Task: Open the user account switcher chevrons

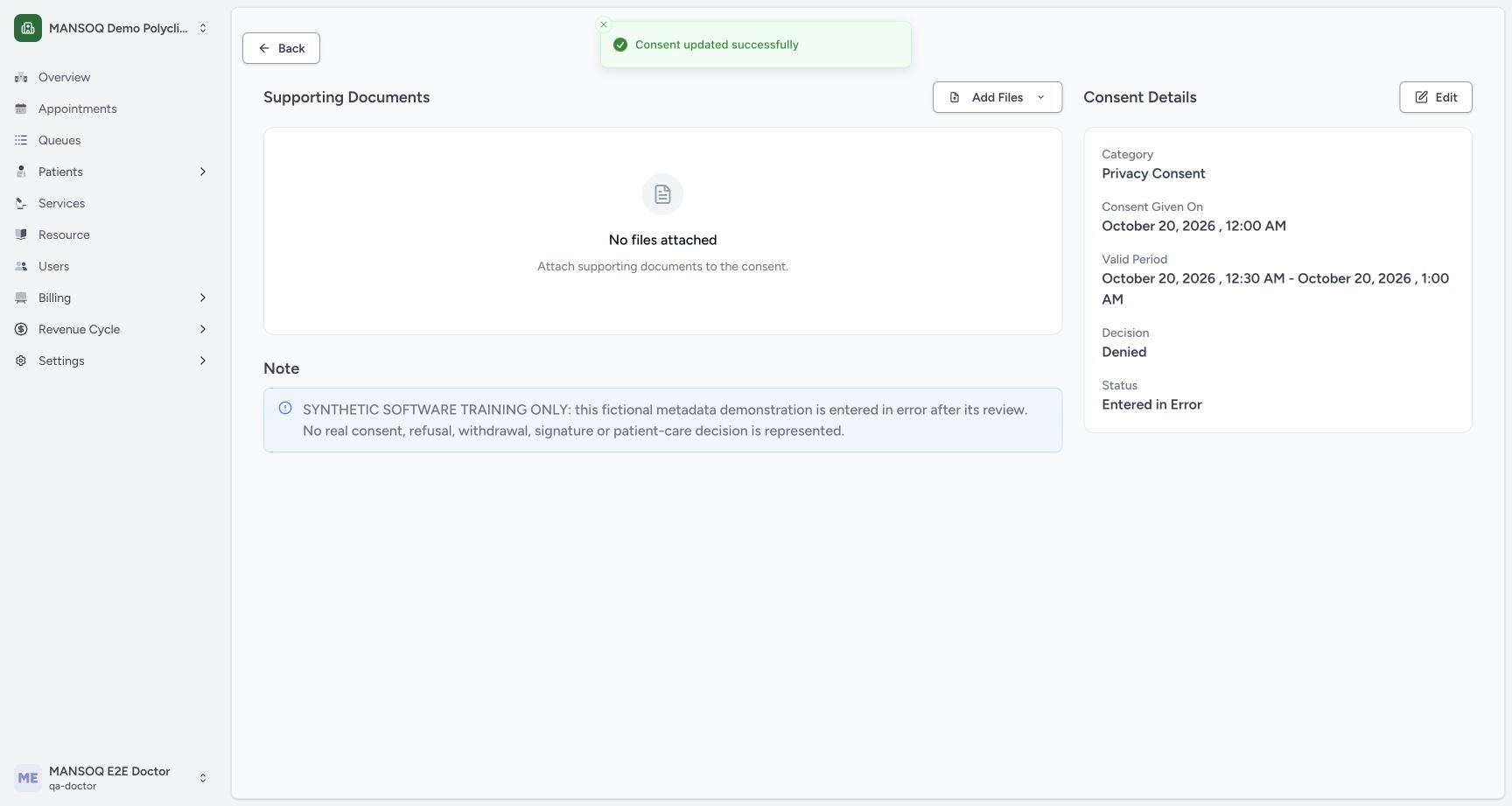Action: [x=203, y=778]
